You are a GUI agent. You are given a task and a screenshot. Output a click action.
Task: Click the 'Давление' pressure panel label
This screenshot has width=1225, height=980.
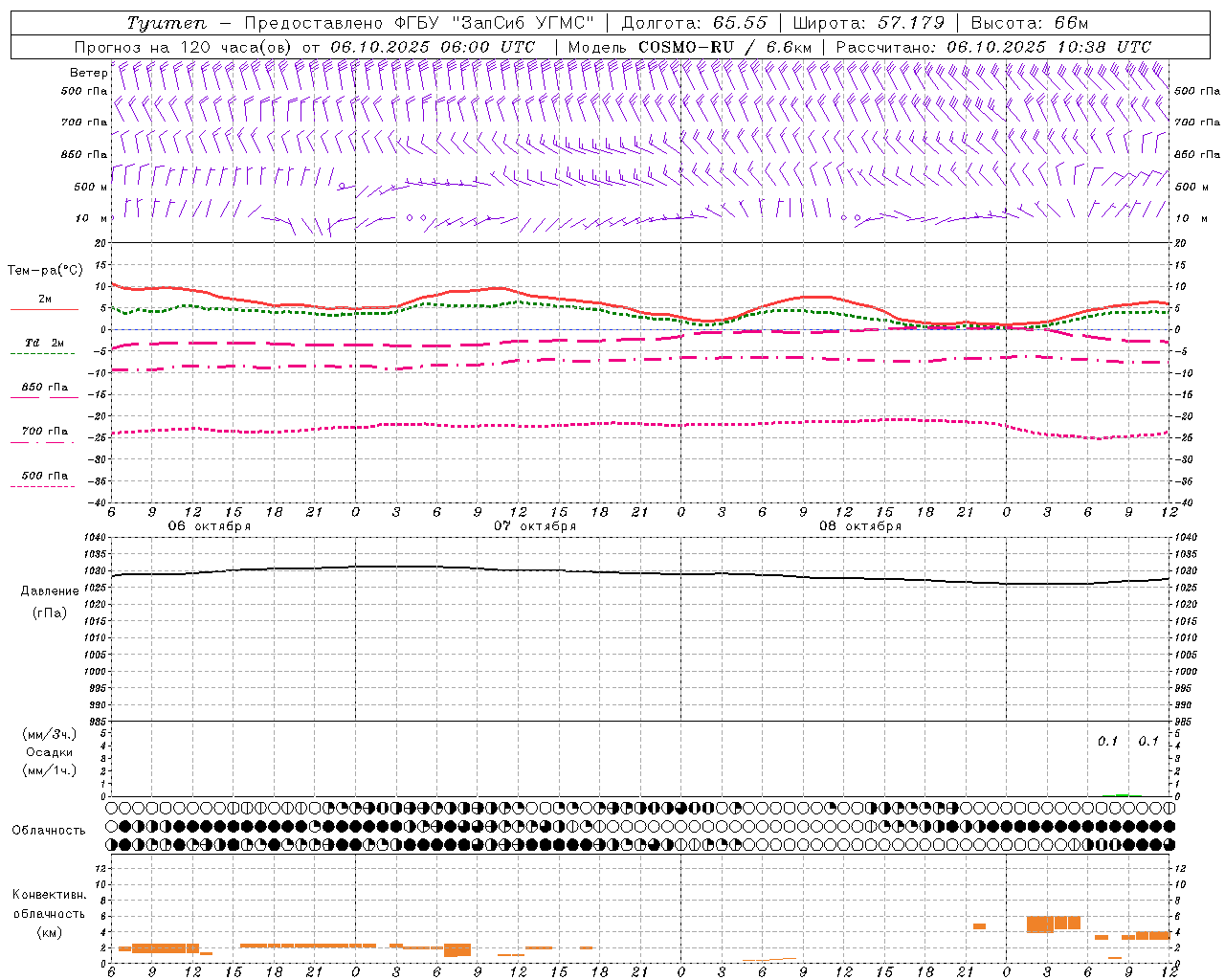click(x=50, y=591)
